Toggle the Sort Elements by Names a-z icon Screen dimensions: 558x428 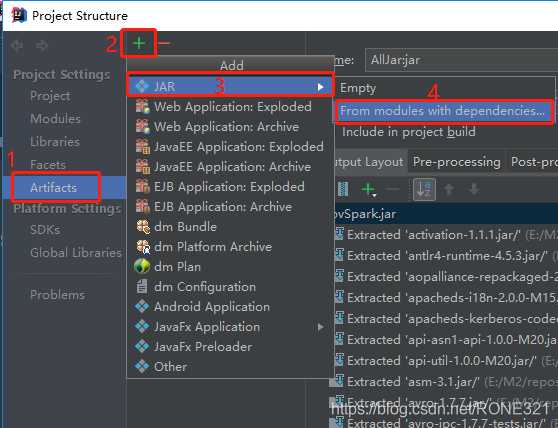click(x=424, y=189)
